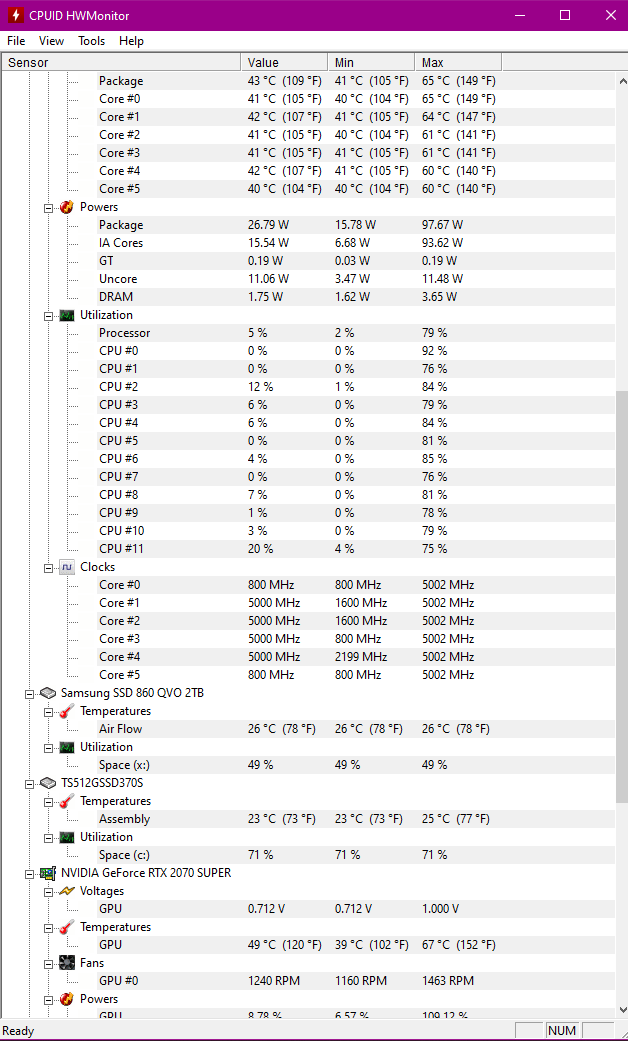
Task: Click the TS512GSSD370S drive icon
Action: pyautogui.click(x=47, y=783)
